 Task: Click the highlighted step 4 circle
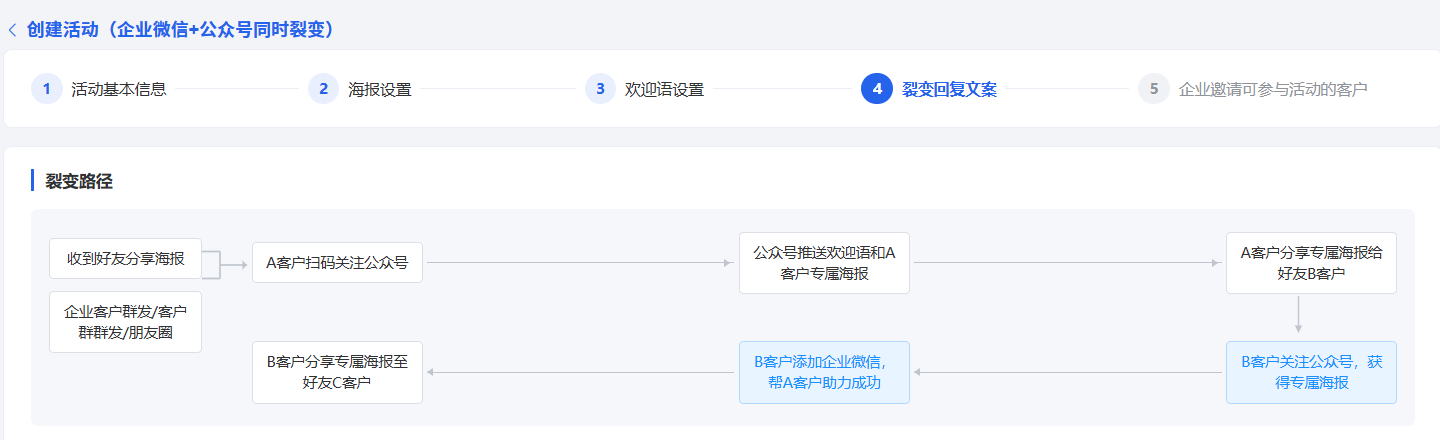877,88
